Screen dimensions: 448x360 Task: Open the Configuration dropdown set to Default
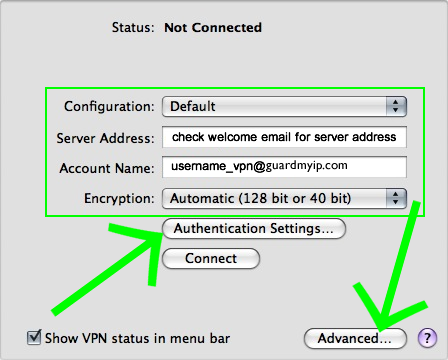point(284,107)
